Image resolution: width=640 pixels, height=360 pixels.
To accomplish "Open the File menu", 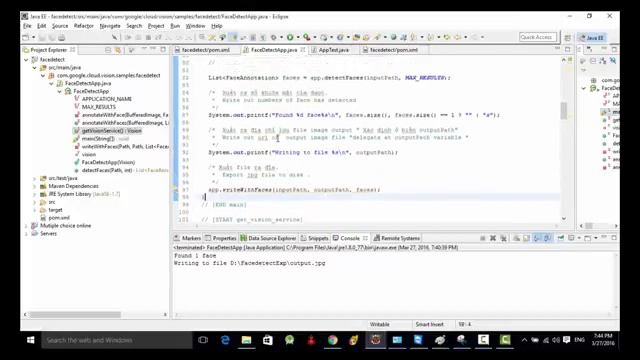I will click(x=27, y=26).
